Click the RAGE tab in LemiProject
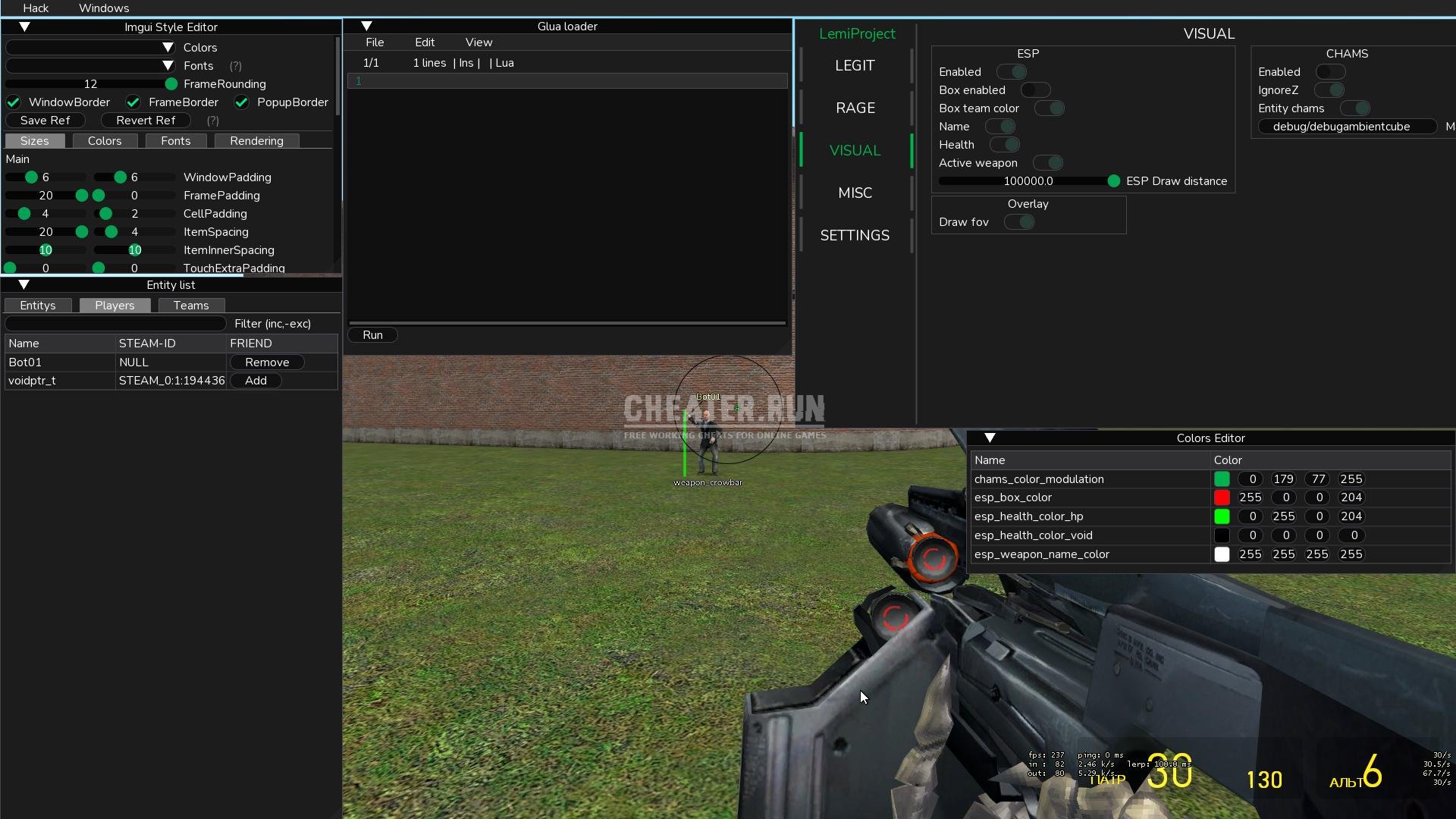1456x819 pixels. coord(854,107)
